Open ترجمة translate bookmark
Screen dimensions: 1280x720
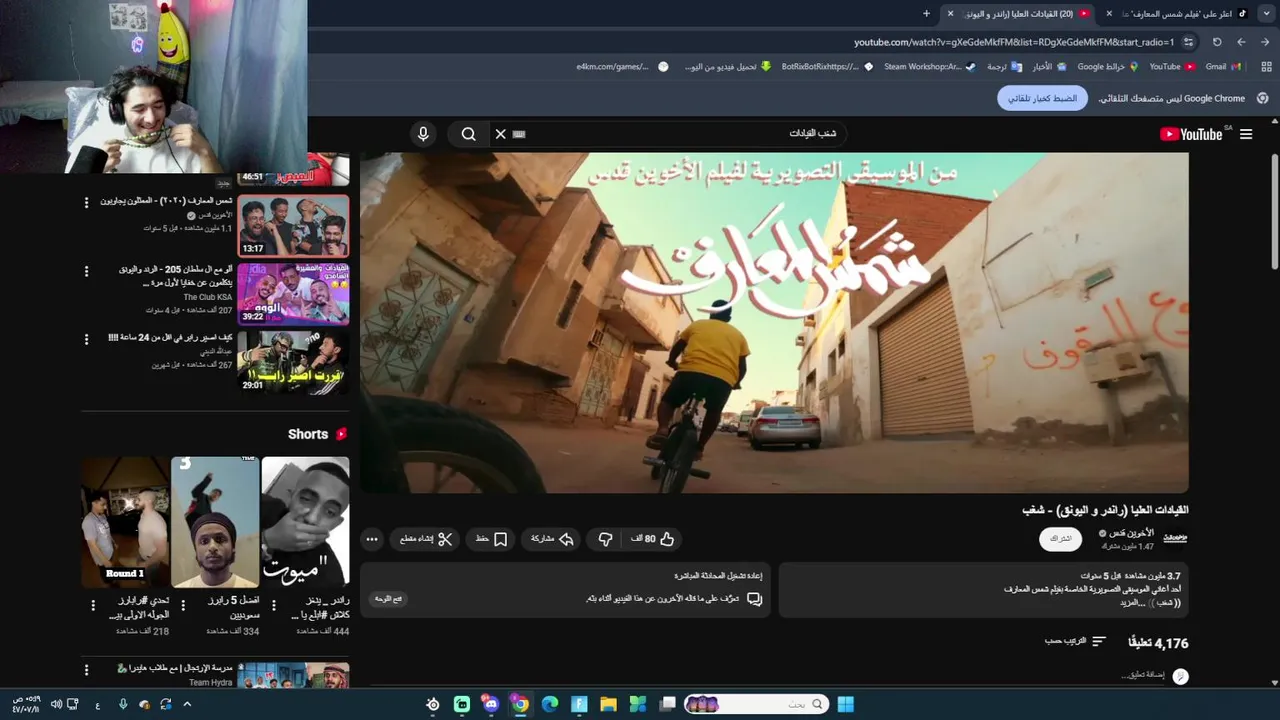coord(1004,66)
